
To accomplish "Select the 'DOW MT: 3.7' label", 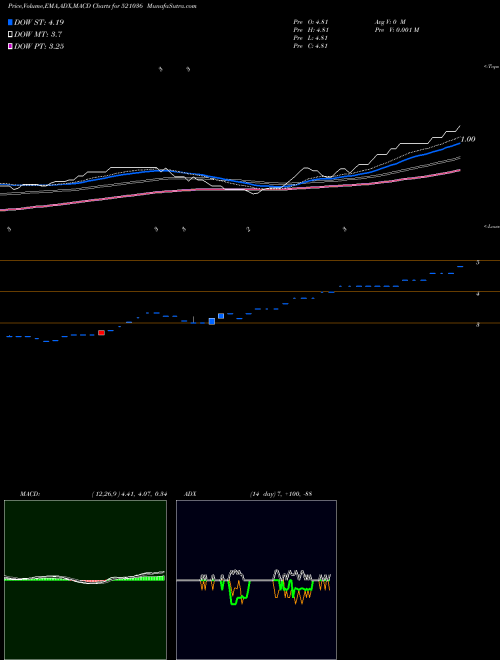I will pos(38,35).
